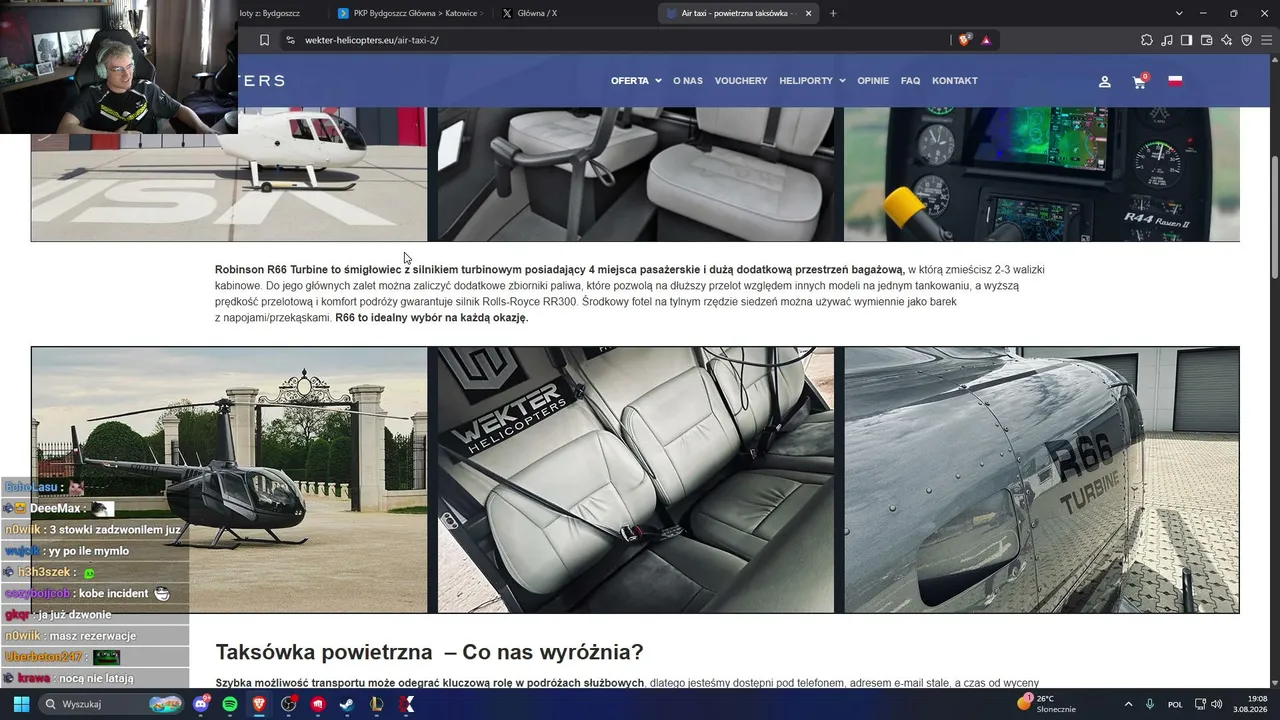Open the browser main hamburger menu
This screenshot has height=720, width=1280.
pyautogui.click(x=1266, y=40)
